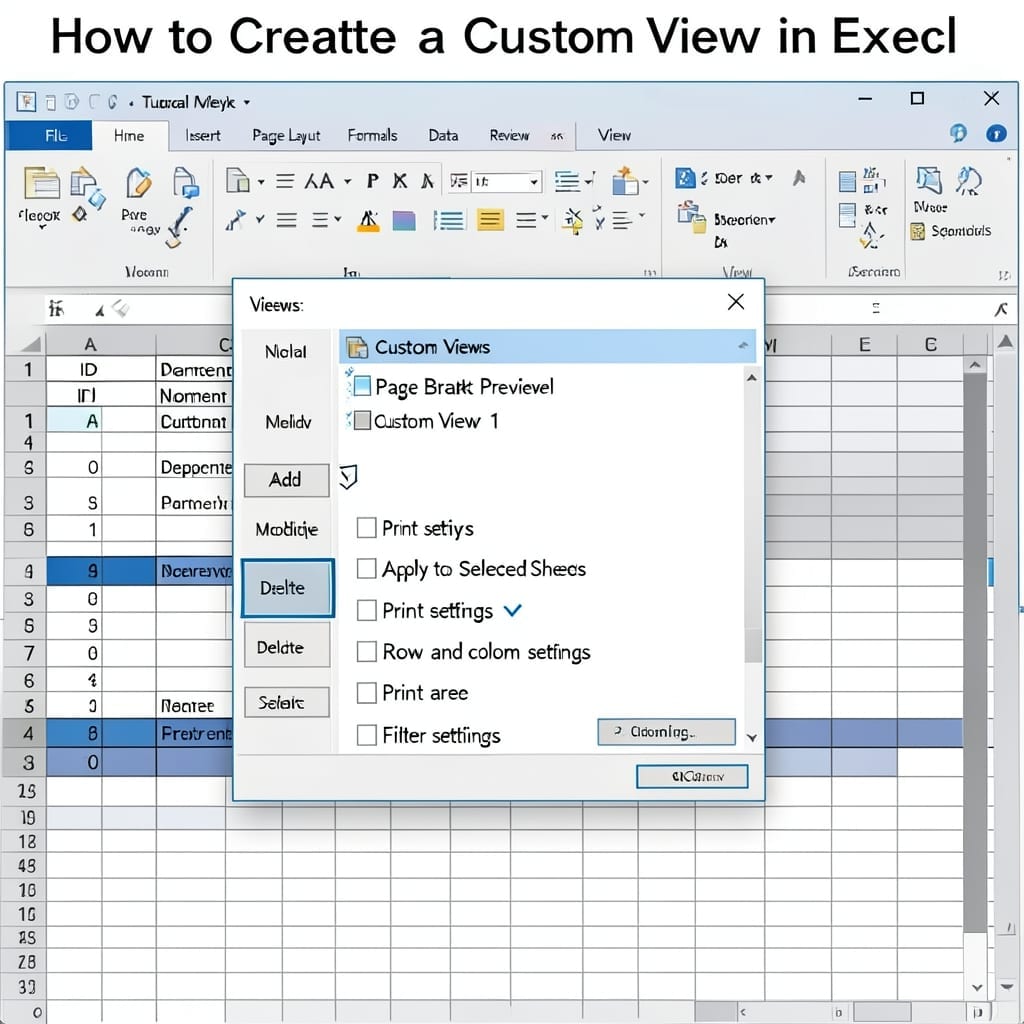Toggle the Print settings checkbox
The image size is (1024, 1024).
point(366,610)
